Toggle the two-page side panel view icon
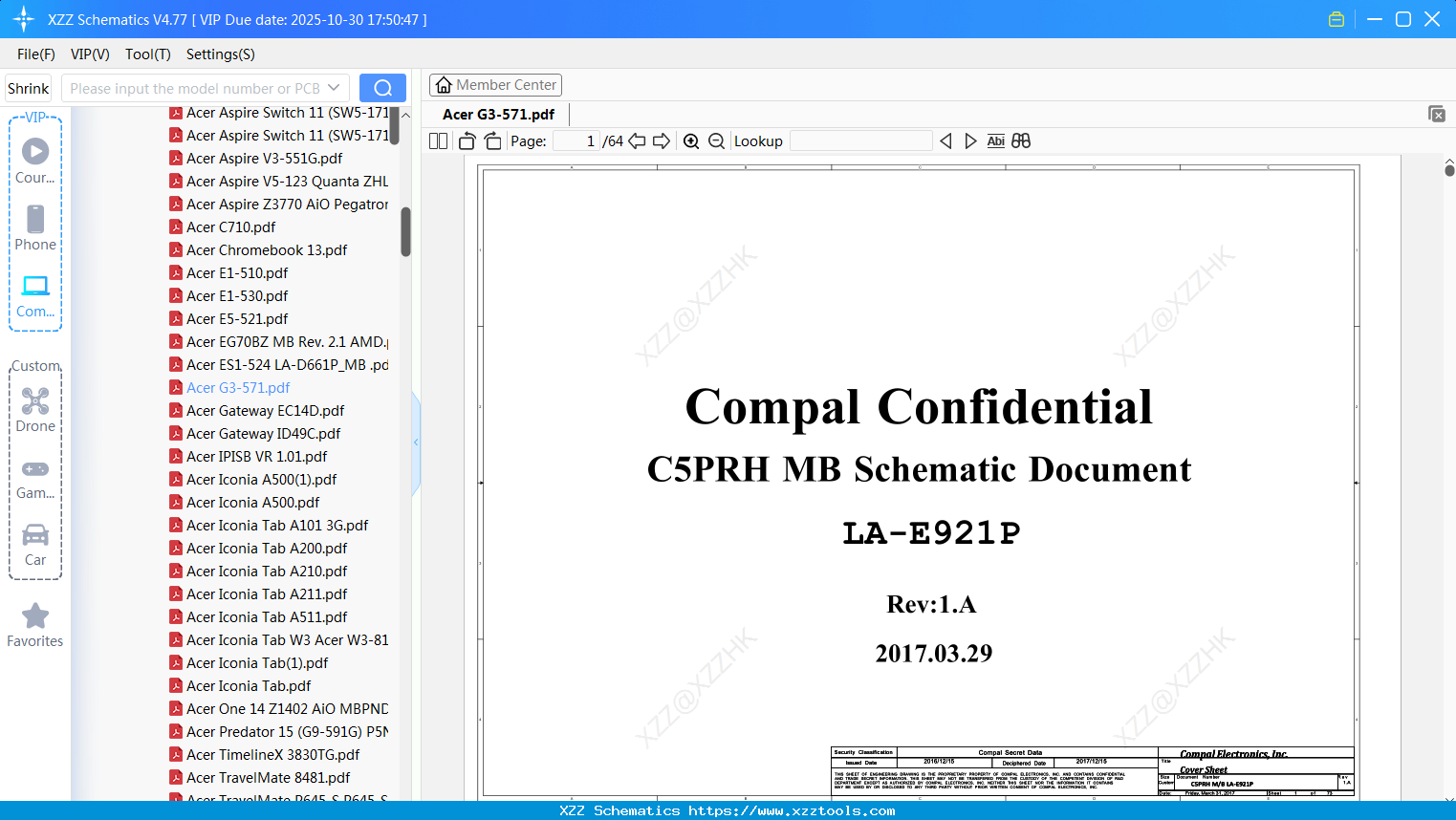The width and height of the screenshot is (1456, 820). (439, 141)
